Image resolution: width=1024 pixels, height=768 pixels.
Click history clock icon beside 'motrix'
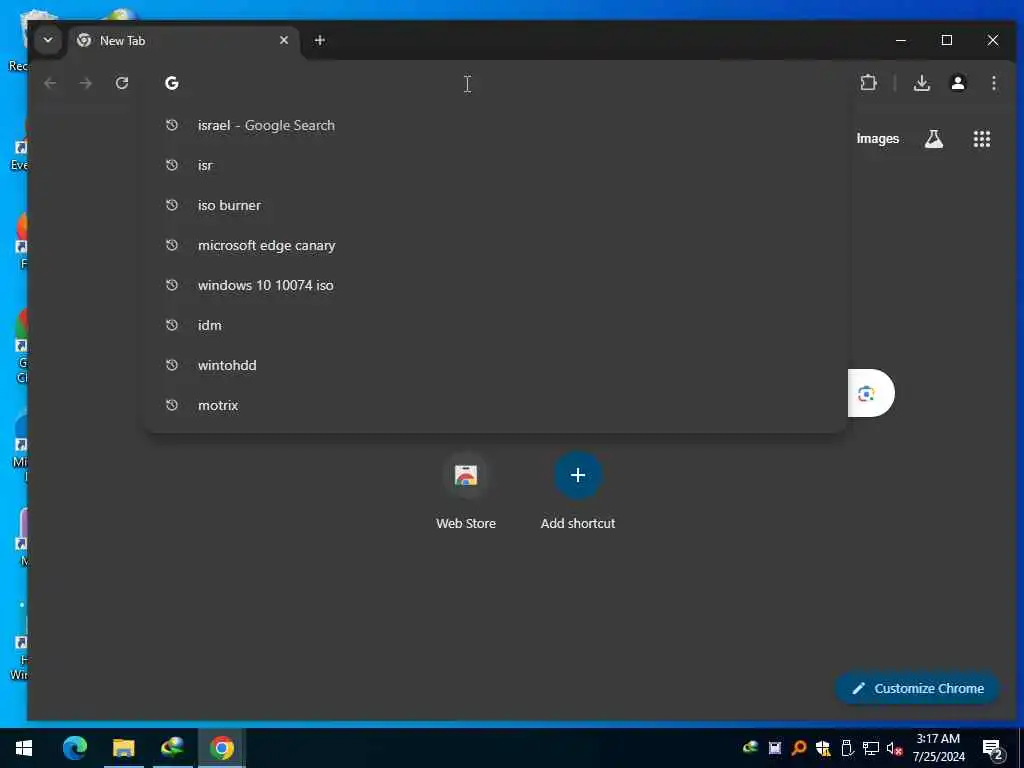172,405
